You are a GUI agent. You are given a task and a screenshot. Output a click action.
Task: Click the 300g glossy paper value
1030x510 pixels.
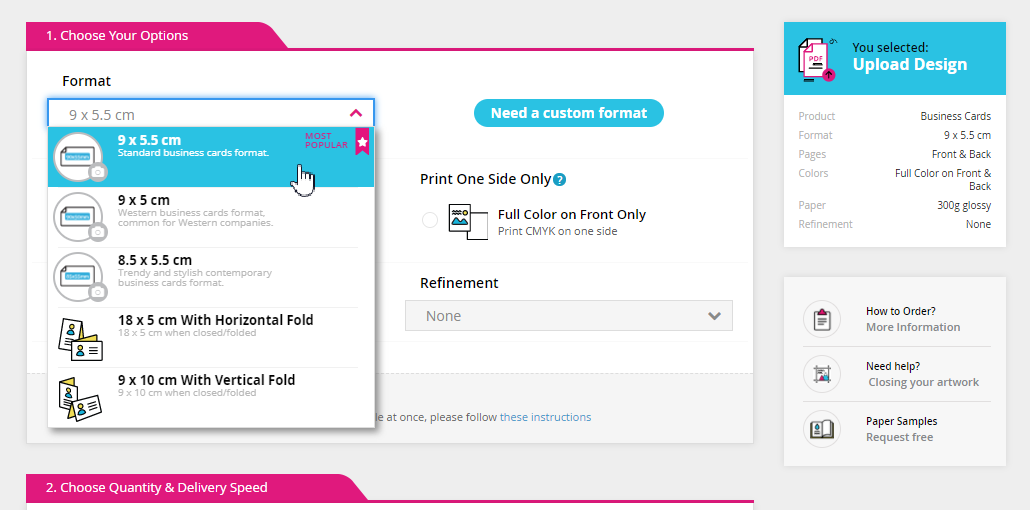point(964,205)
